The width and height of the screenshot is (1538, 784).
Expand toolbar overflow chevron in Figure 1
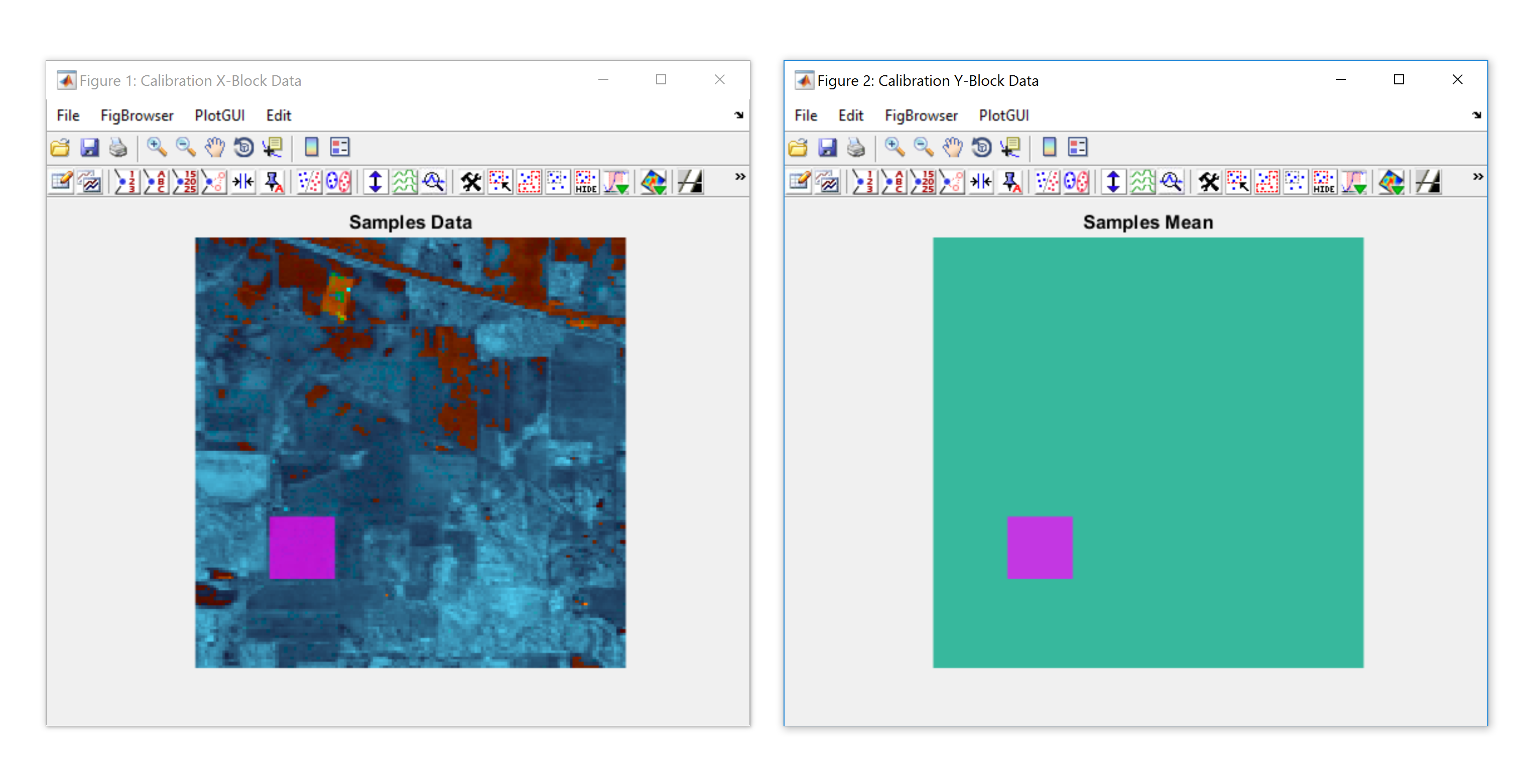[740, 177]
